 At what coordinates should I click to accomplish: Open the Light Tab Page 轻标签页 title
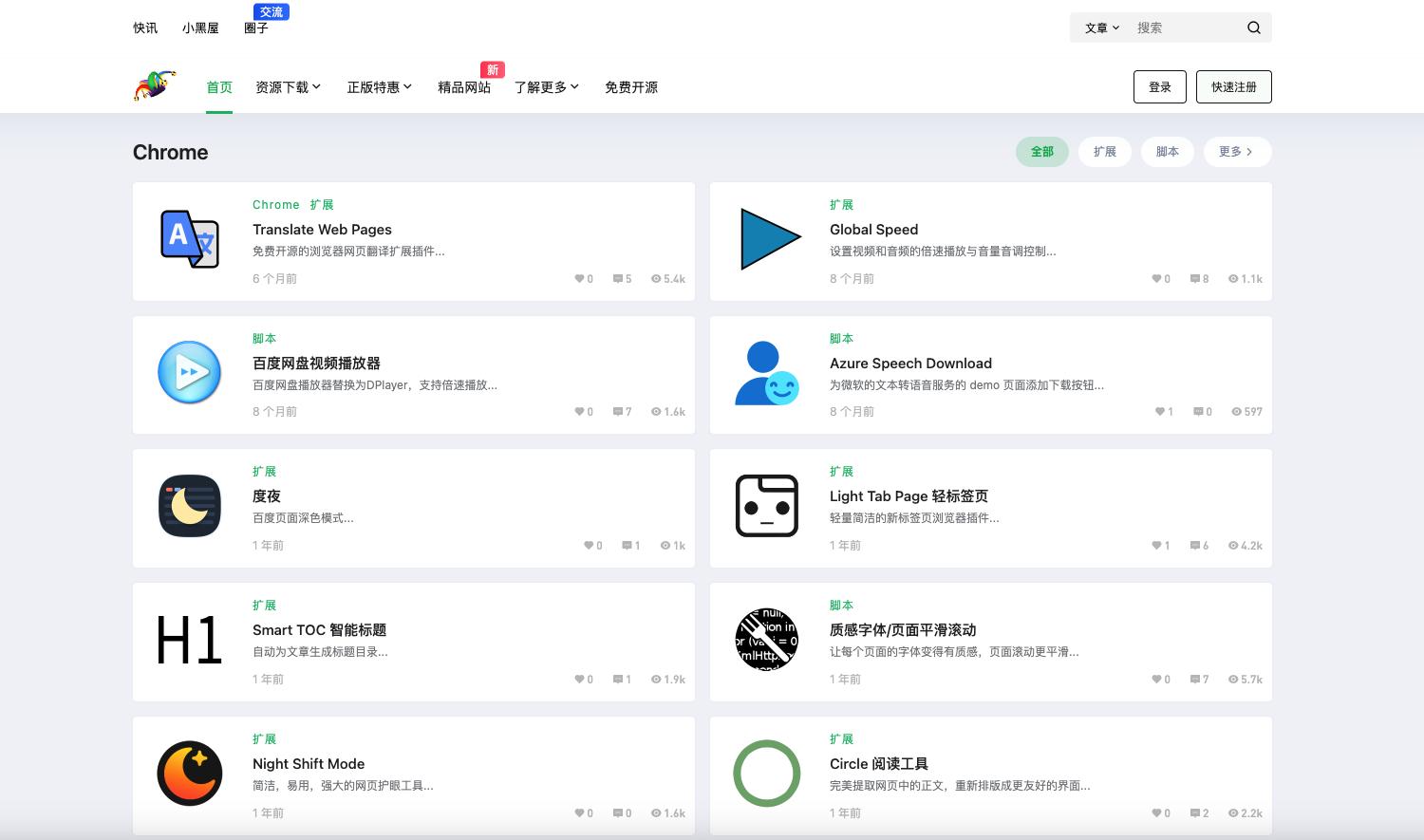[909, 496]
